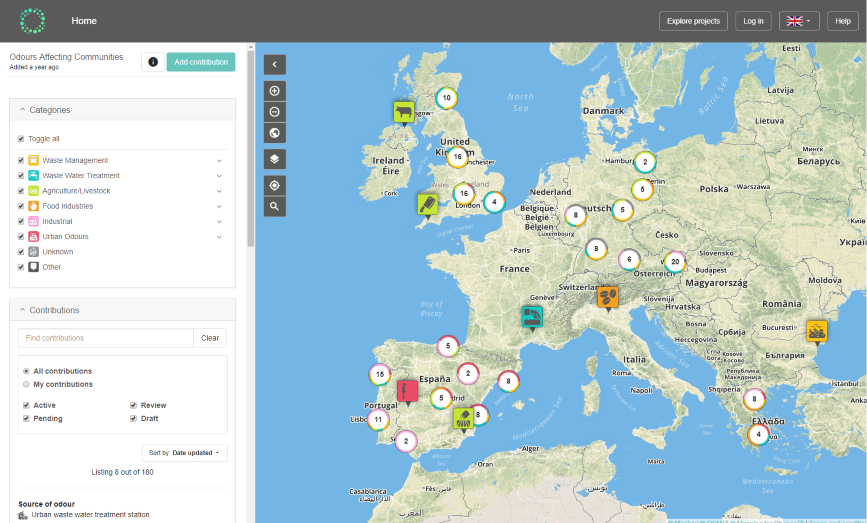Uncheck the Active status checkbox

(26, 405)
